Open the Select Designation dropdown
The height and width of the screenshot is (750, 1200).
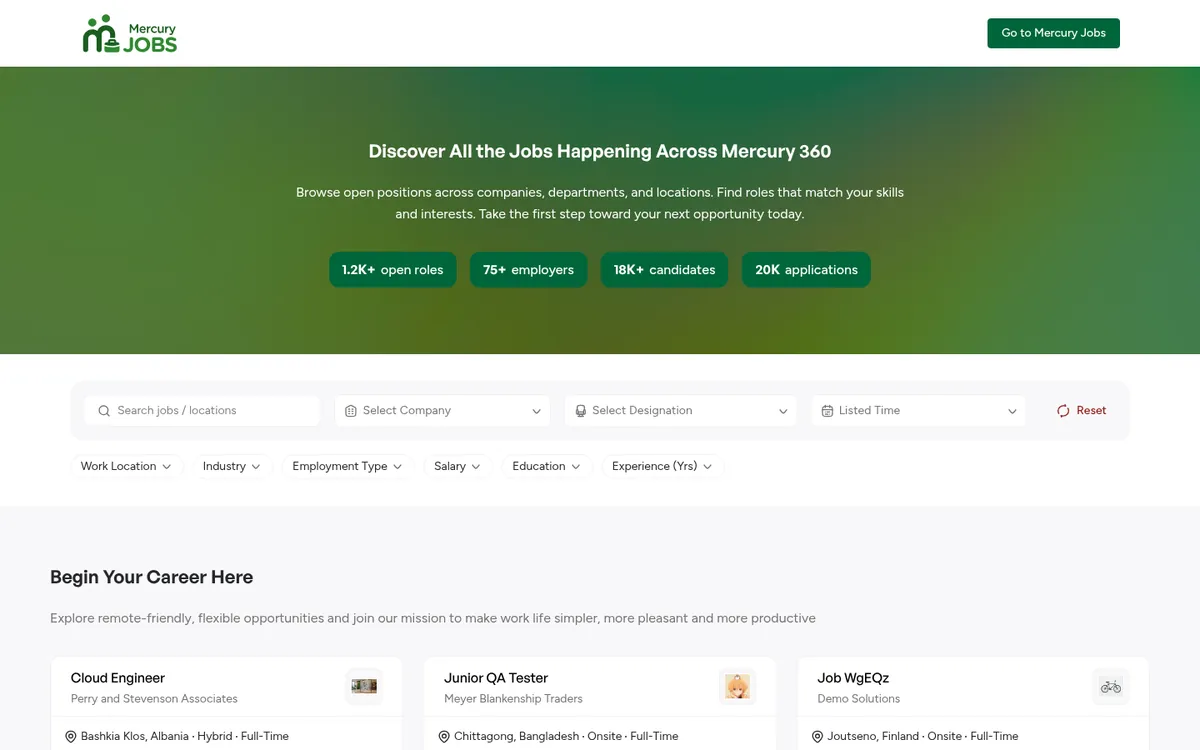680,411
